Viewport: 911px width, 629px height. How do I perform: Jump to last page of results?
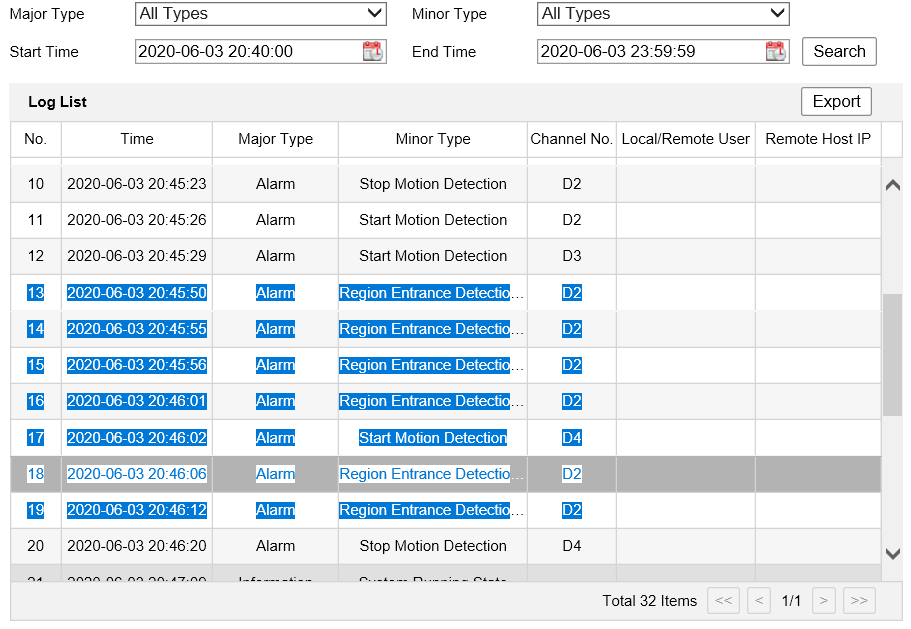pos(858,601)
